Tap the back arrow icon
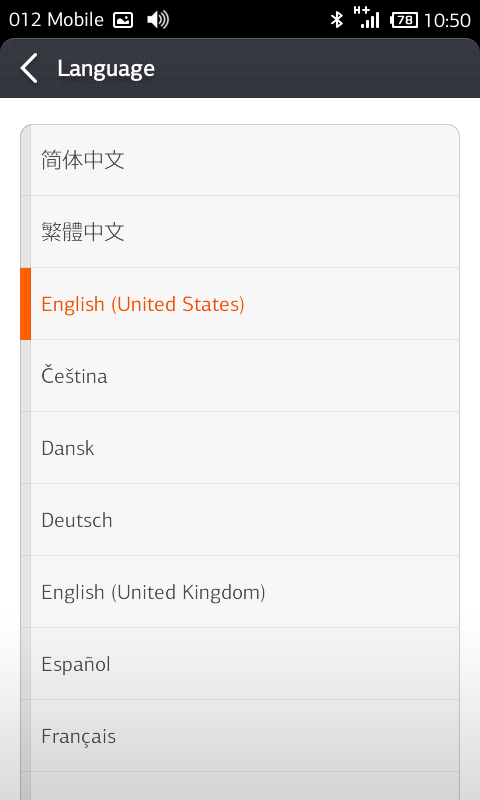480x800 pixels. tap(29, 68)
